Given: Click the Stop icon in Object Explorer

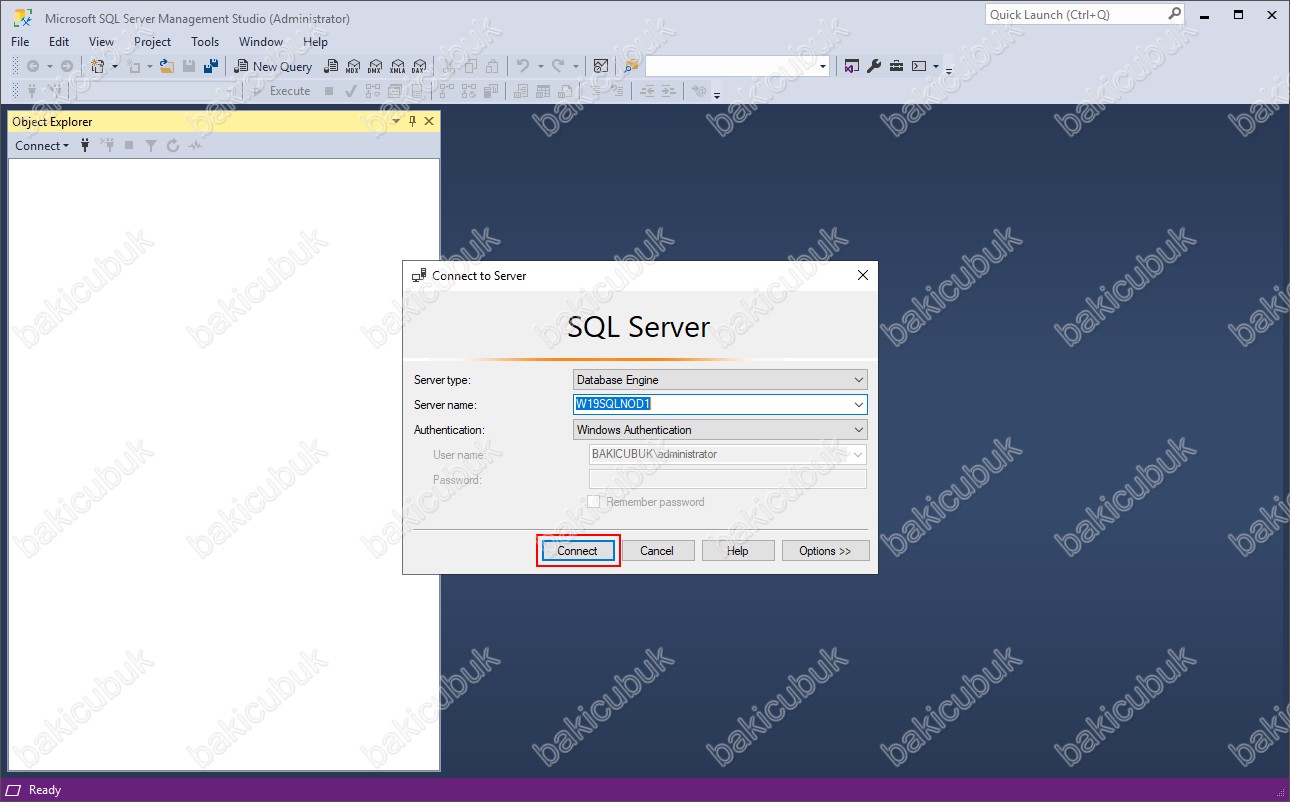Looking at the screenshot, I should point(129,146).
